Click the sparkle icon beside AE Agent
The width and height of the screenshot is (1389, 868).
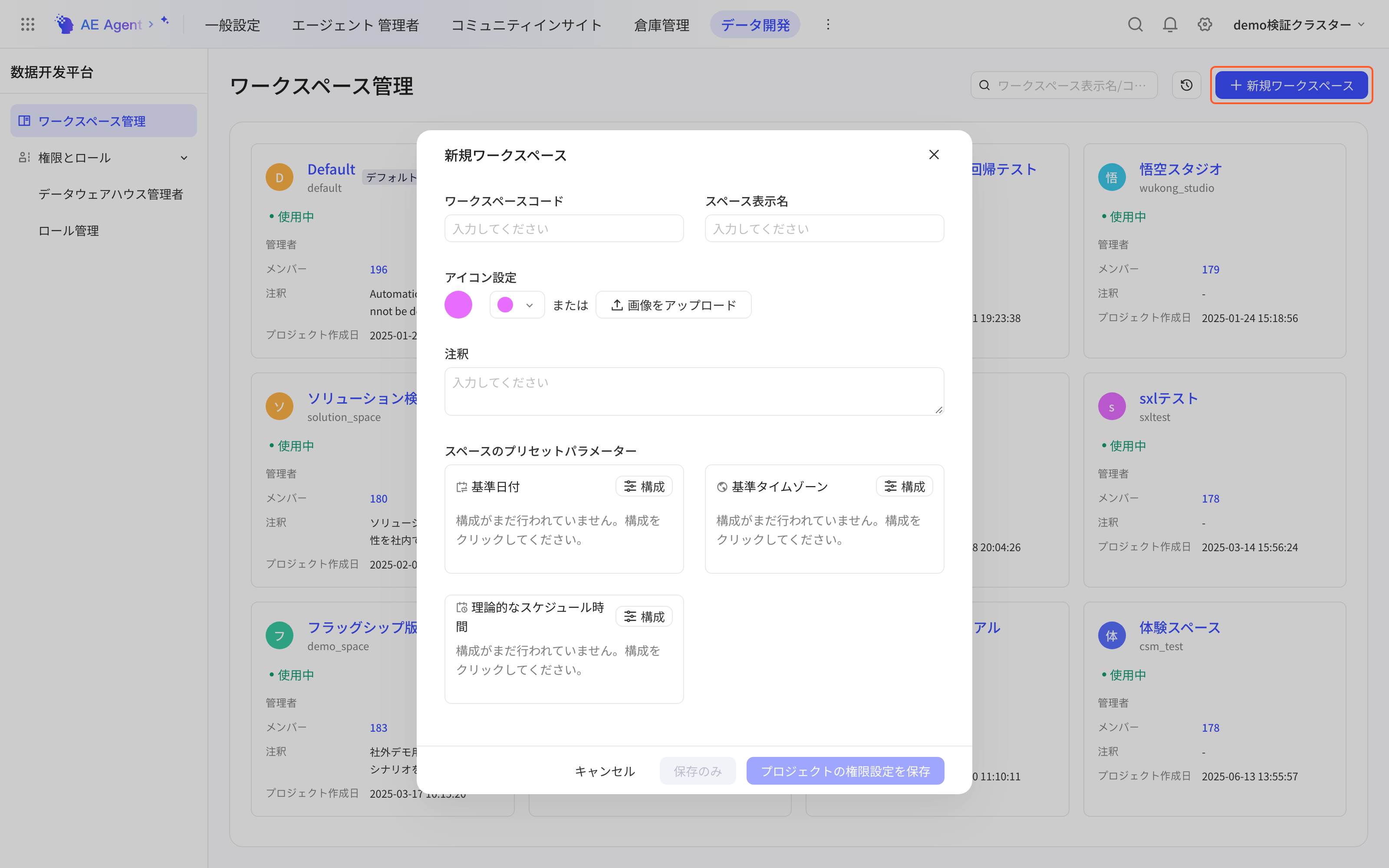coord(165,21)
